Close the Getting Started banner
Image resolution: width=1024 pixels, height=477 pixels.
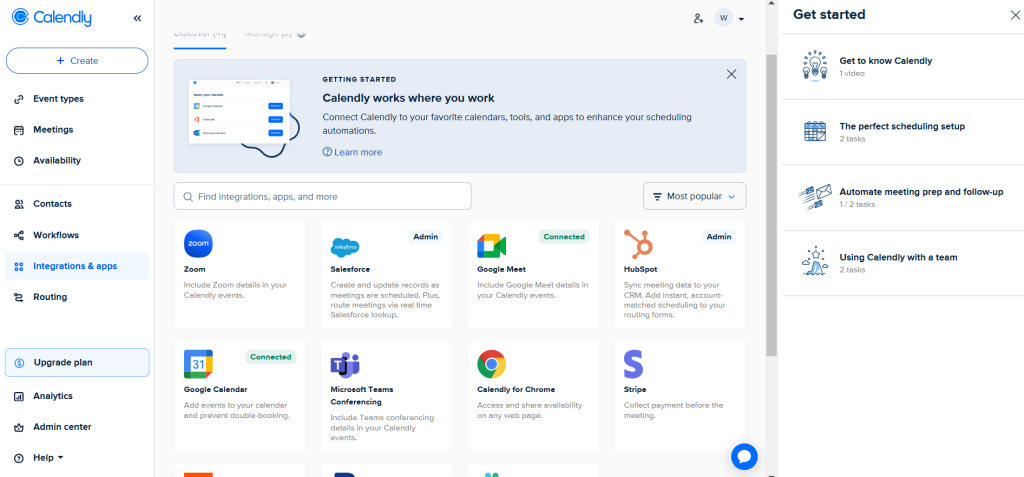tap(731, 74)
